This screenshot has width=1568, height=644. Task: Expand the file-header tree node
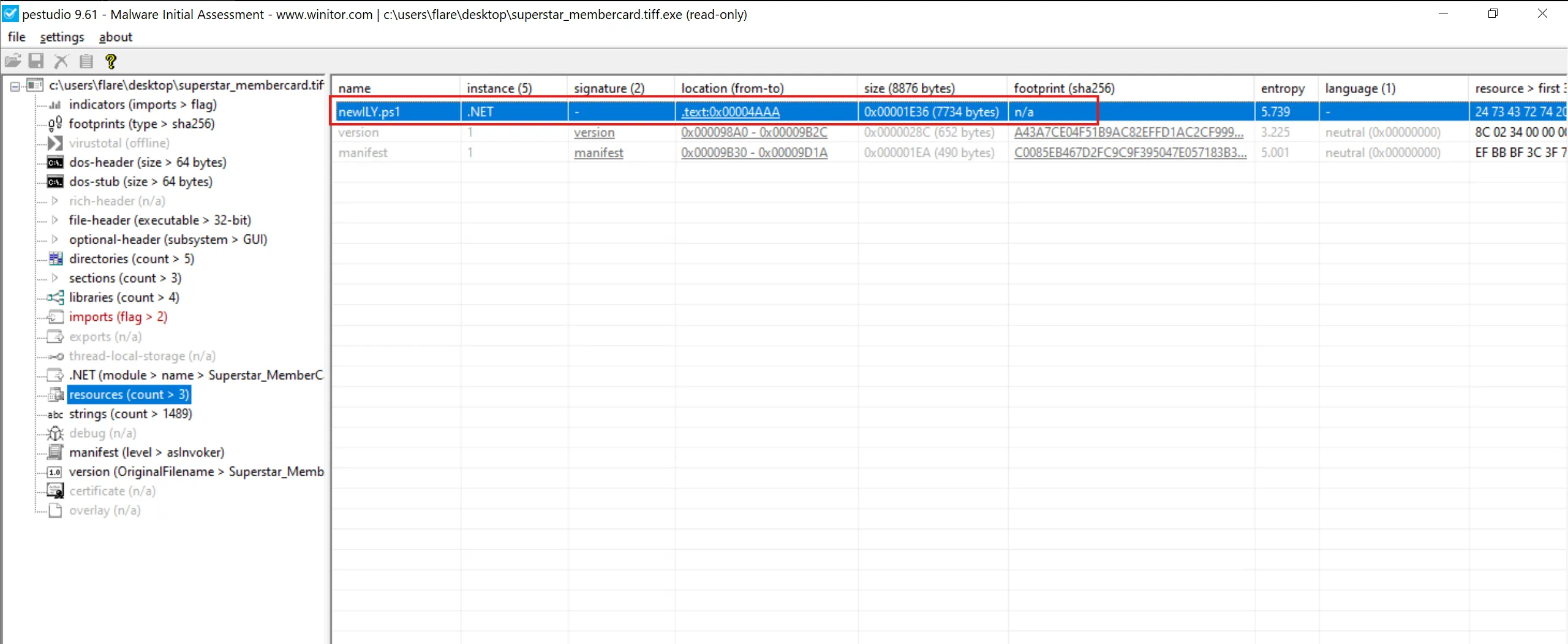point(55,220)
